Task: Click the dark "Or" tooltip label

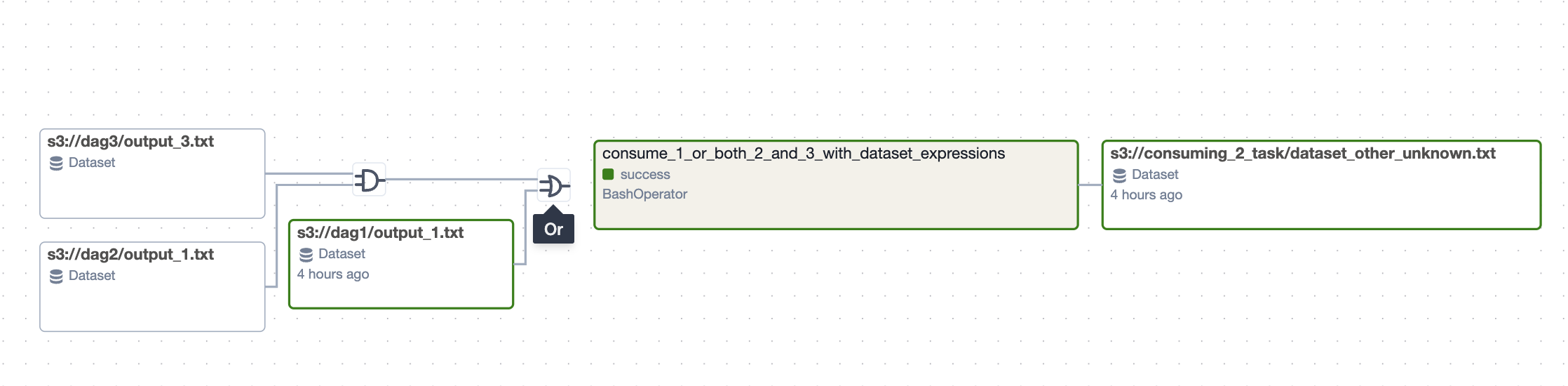Action: [x=553, y=229]
